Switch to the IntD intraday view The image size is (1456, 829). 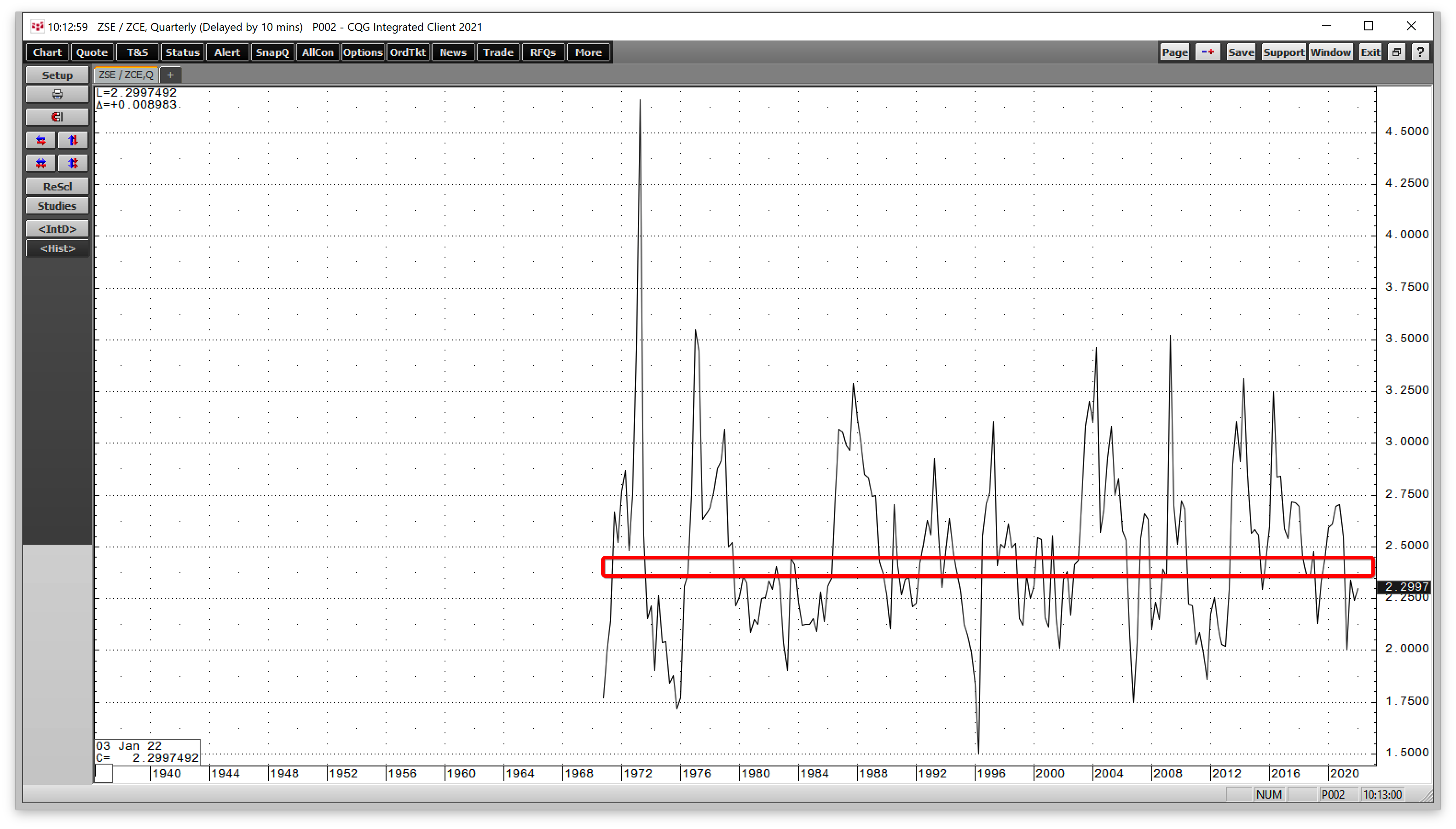[x=57, y=229]
